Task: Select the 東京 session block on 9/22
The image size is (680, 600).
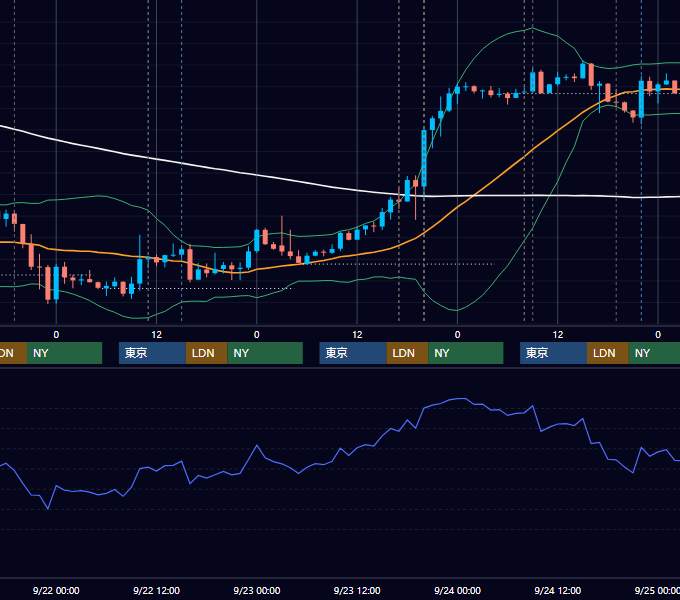Action: pyautogui.click(x=152, y=353)
